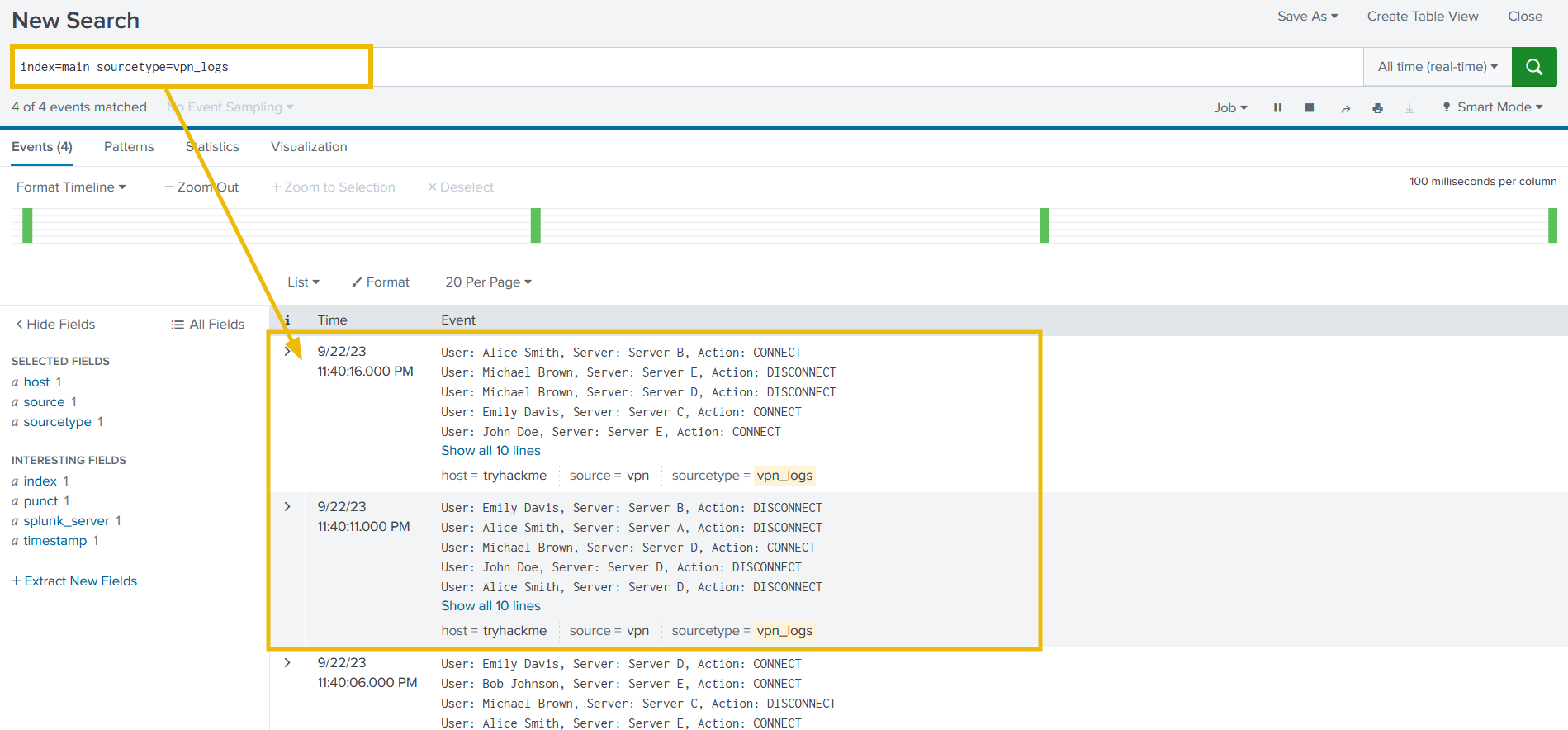Switch to the Visualization tab
This screenshot has width=1568, height=730.
[309, 147]
